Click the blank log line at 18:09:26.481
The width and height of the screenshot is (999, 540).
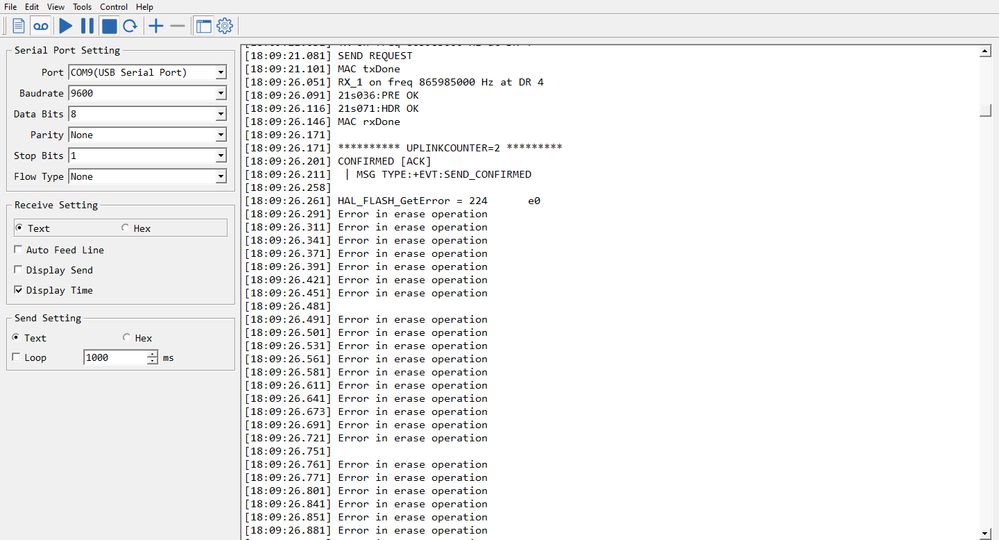click(x=288, y=306)
